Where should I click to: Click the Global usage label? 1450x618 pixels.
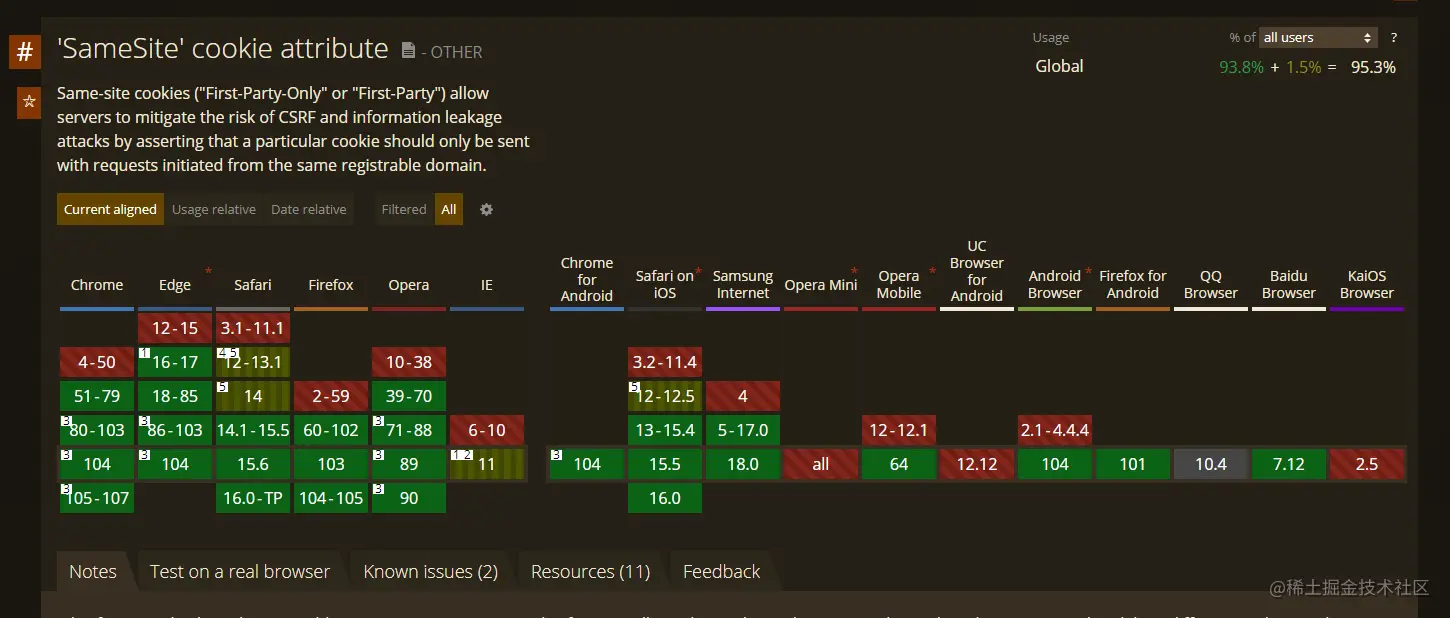(1059, 66)
